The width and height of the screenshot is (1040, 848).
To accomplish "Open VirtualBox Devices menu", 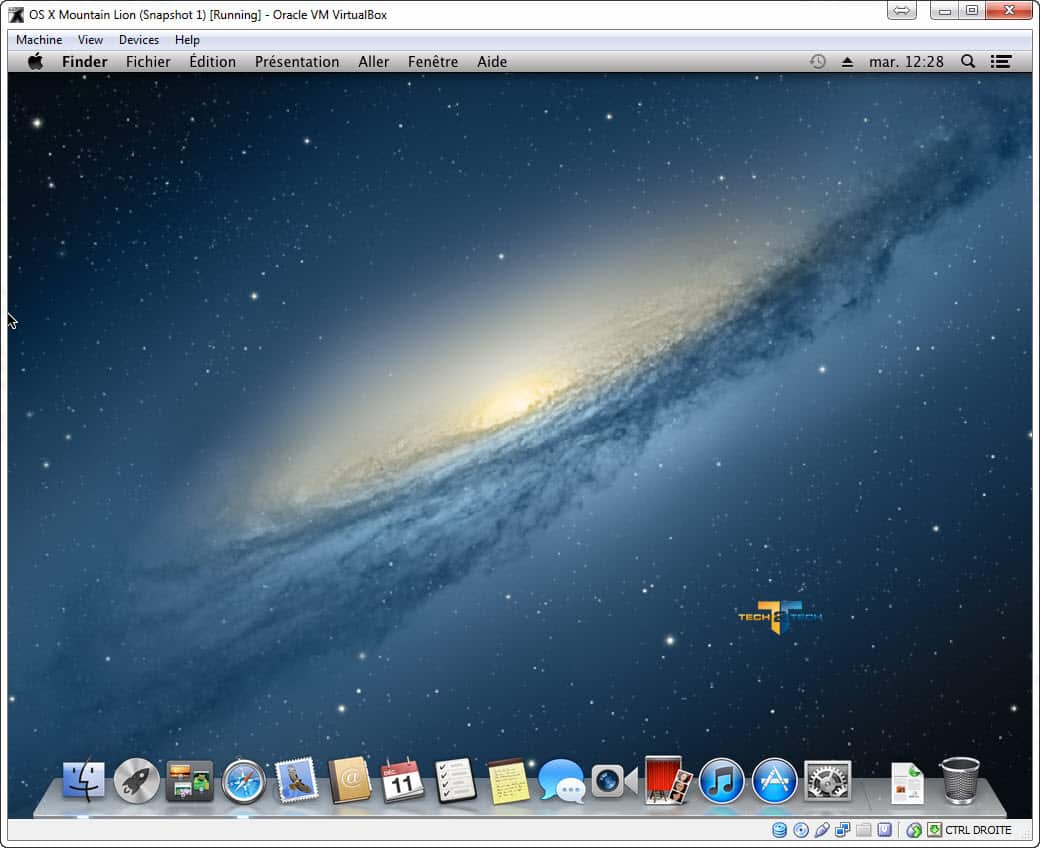I will 139,40.
